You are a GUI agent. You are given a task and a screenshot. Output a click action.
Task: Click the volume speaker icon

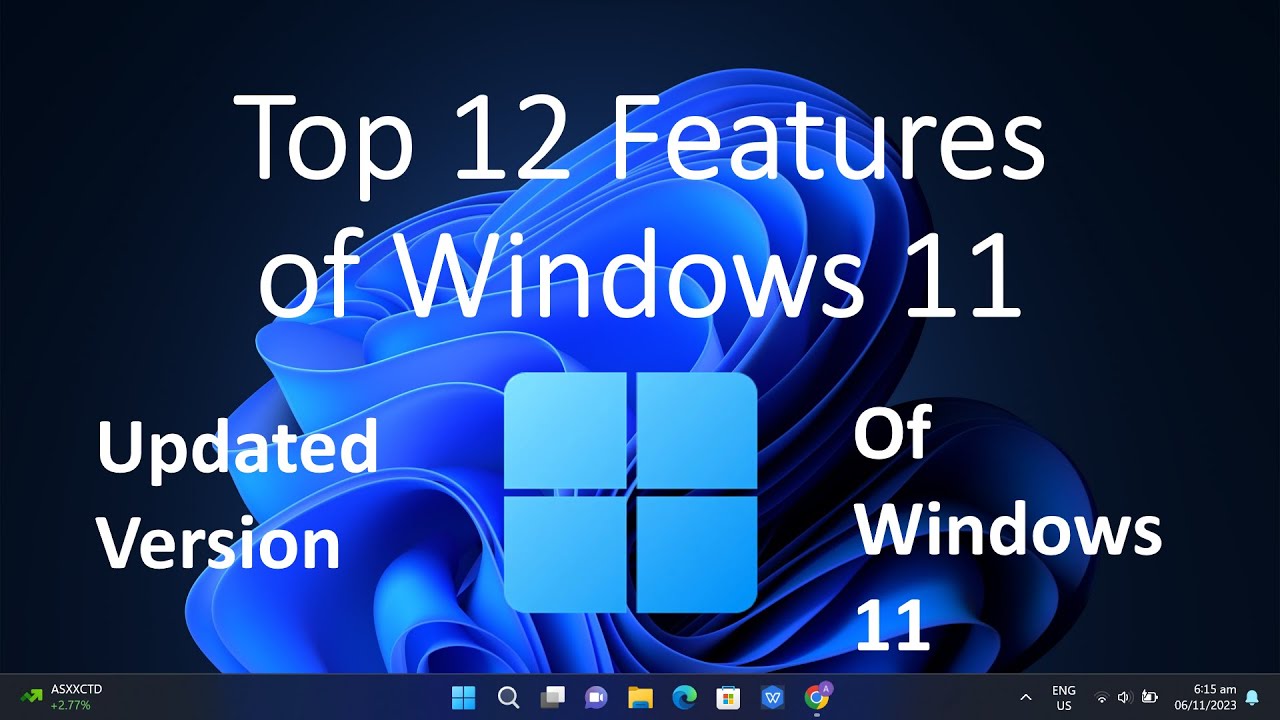click(x=1124, y=697)
